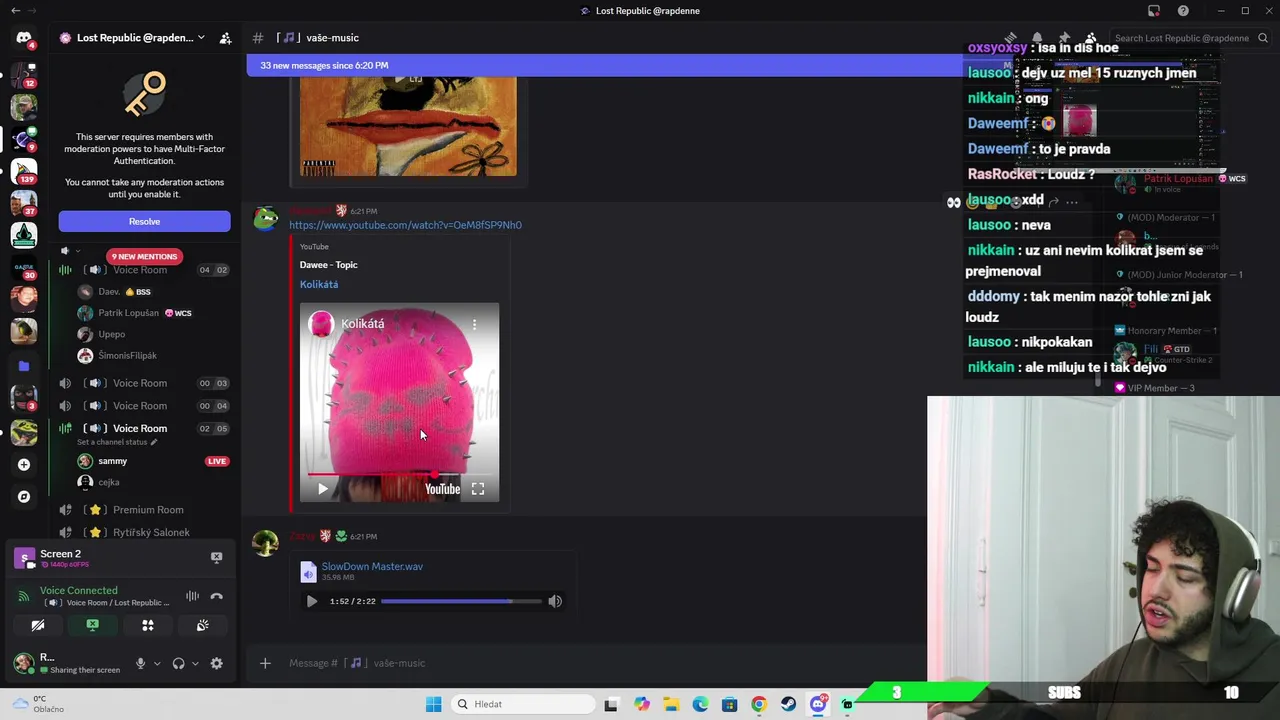Open the Discord inbox icon in the title bar
Image resolution: width=1280 pixels, height=720 pixels.
(x=1154, y=11)
